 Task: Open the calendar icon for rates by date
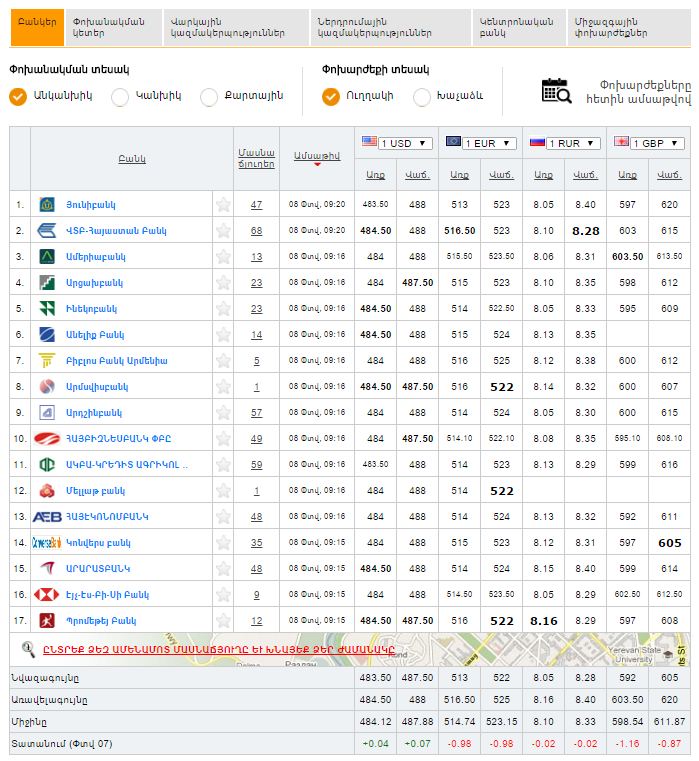pyautogui.click(x=556, y=91)
